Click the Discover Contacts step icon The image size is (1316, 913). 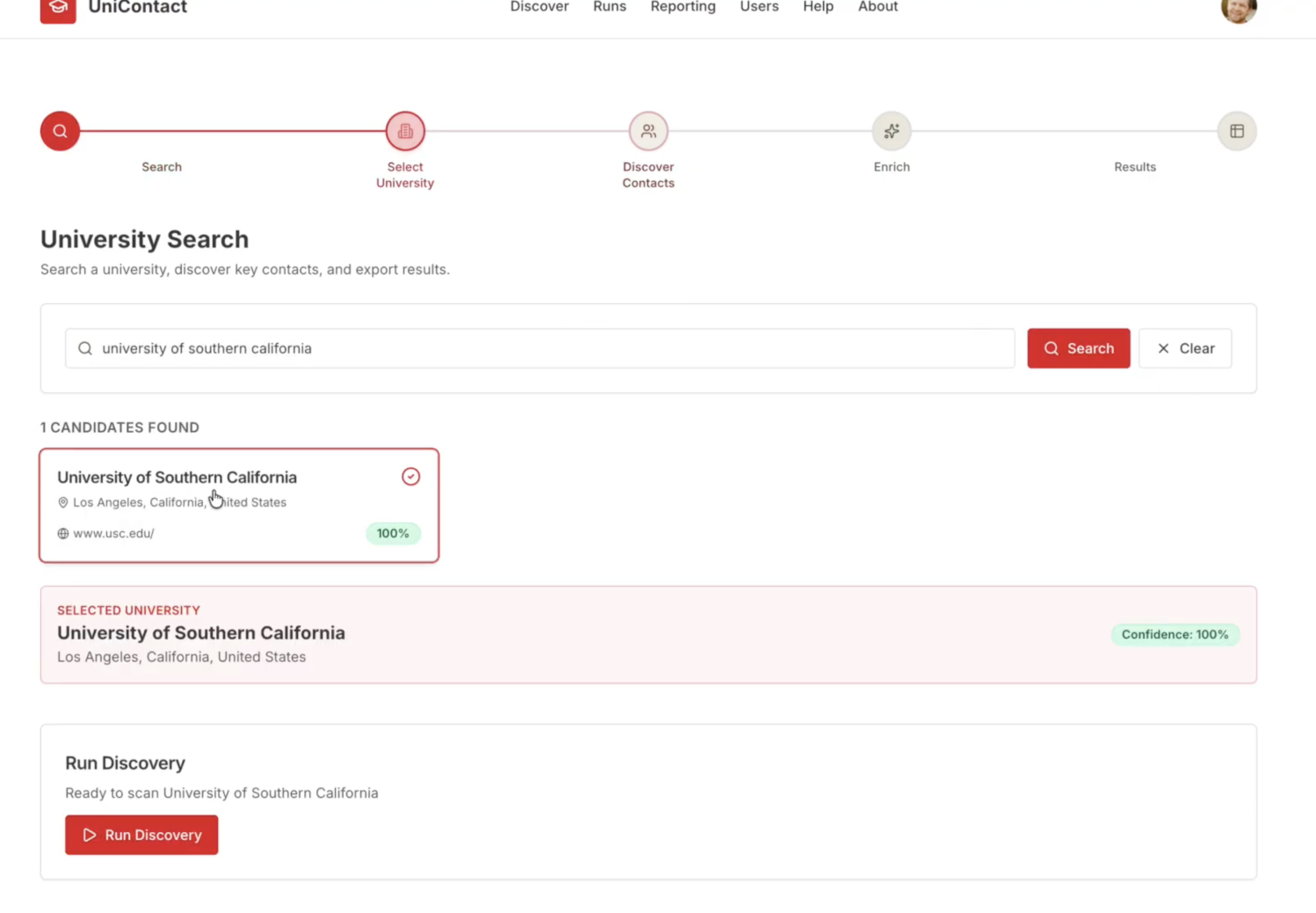648,131
